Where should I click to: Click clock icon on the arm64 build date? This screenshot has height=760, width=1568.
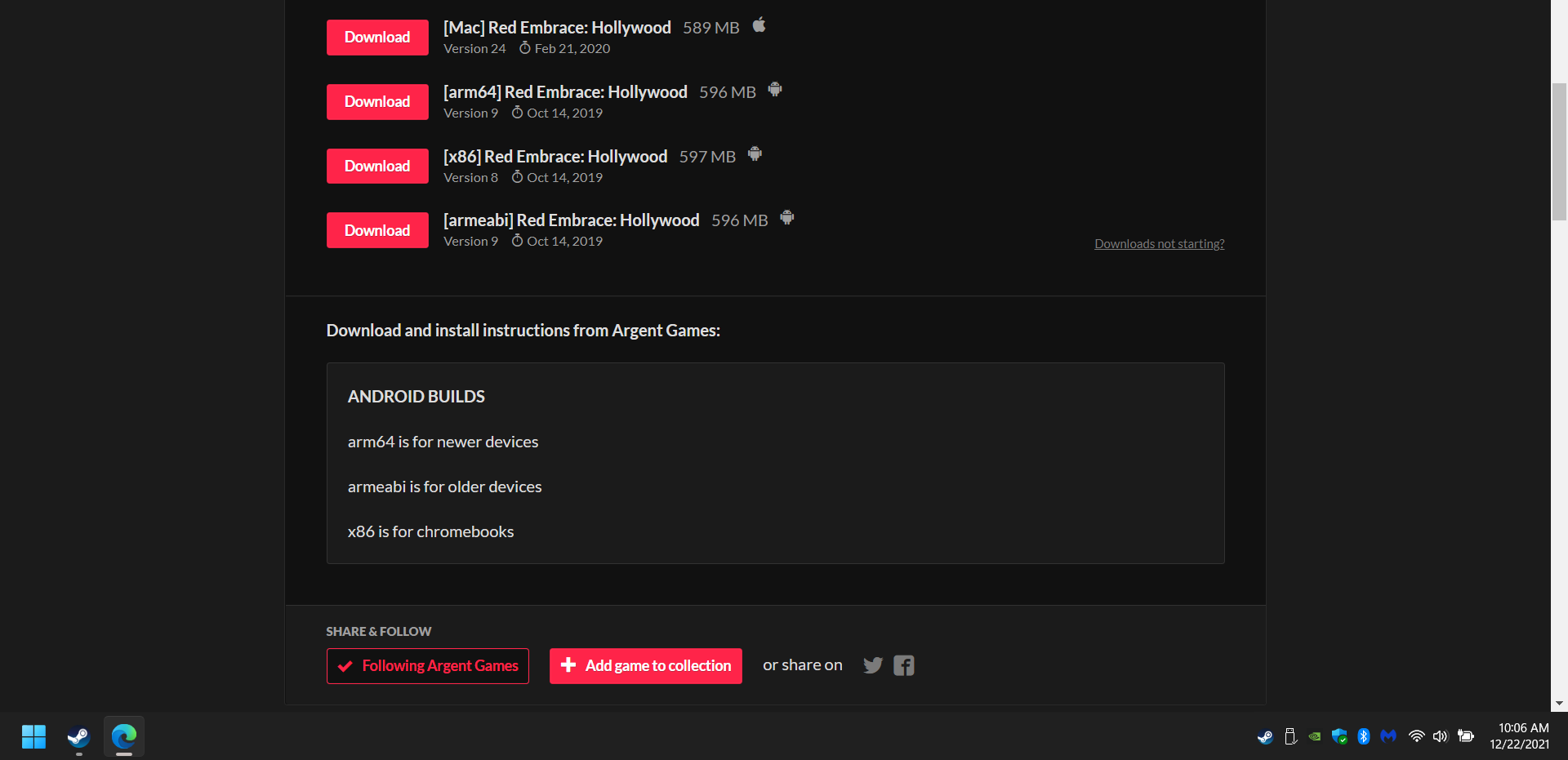[517, 113]
